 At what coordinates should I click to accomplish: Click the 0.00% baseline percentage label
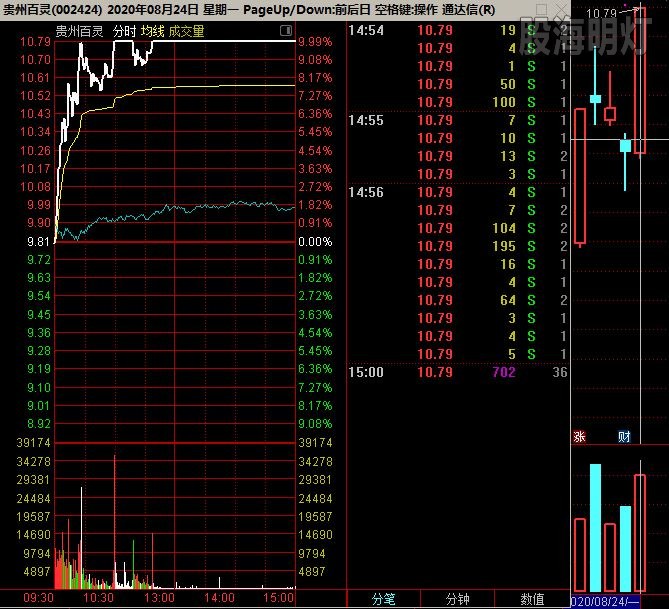pos(315,242)
